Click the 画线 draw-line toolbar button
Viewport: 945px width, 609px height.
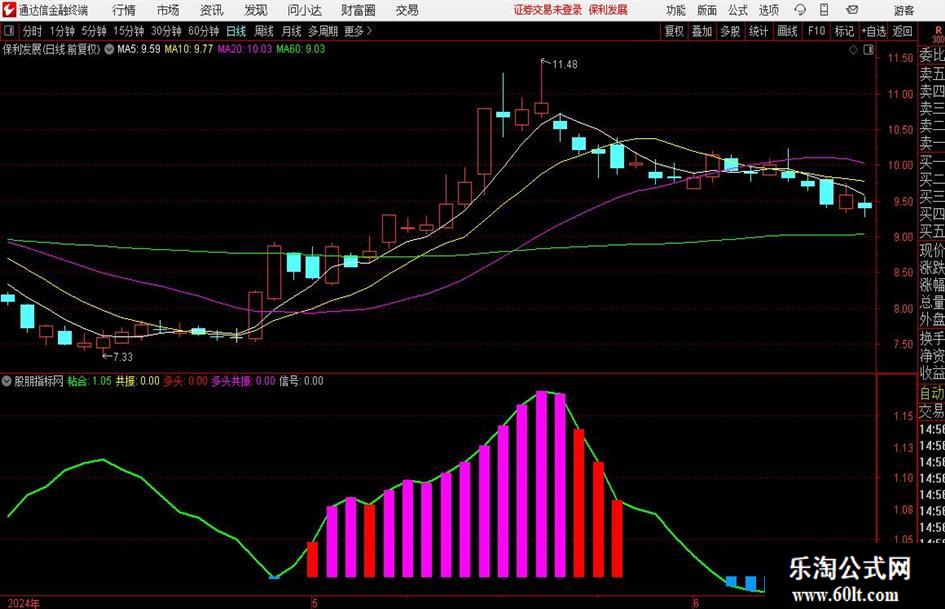(787, 31)
